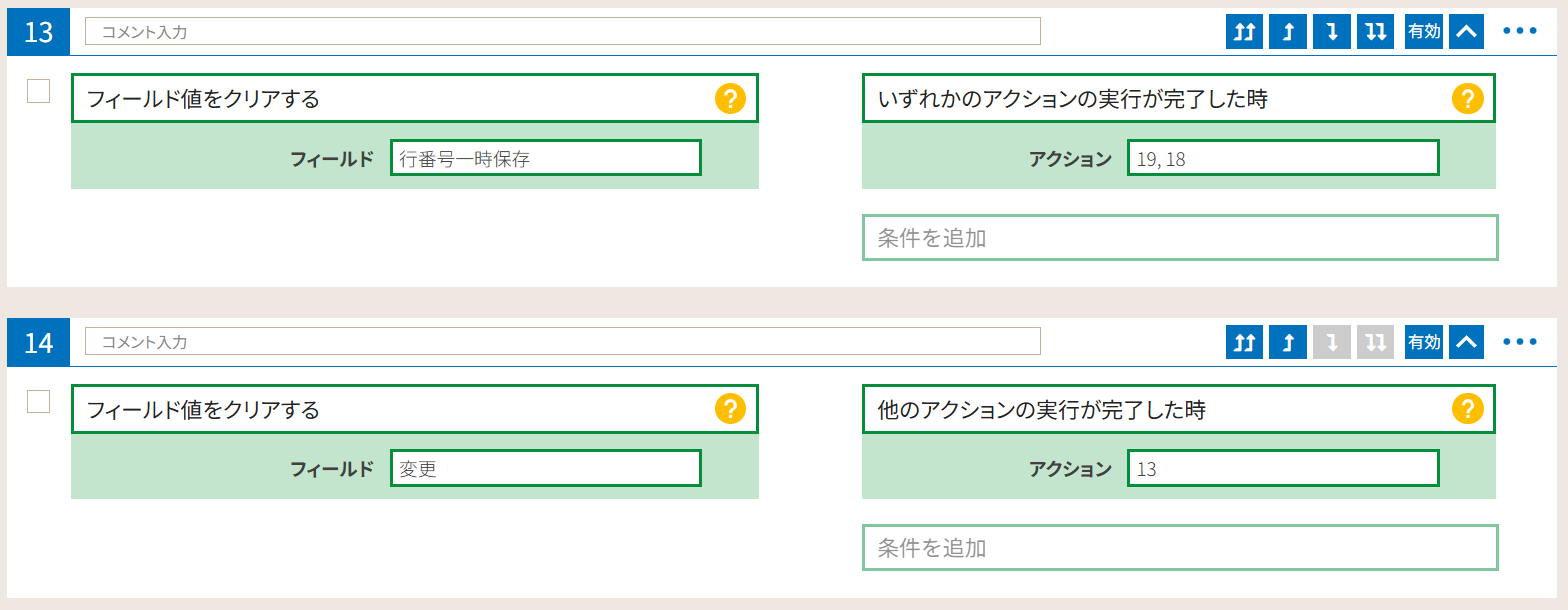
Task: Move row 13 up one position
Action: [x=1288, y=31]
